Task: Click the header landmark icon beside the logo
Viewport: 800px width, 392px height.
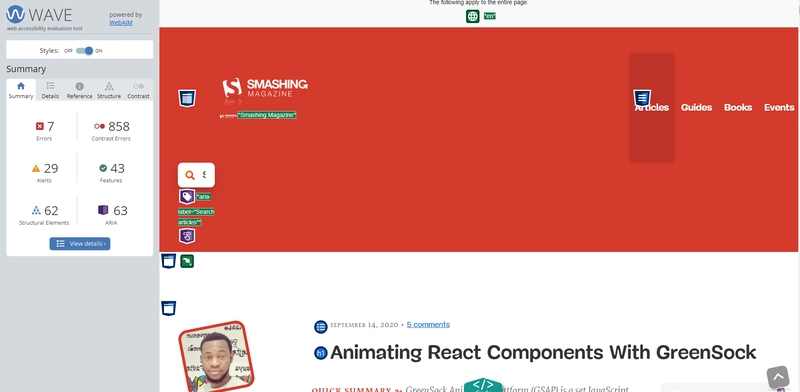Action: click(187, 98)
